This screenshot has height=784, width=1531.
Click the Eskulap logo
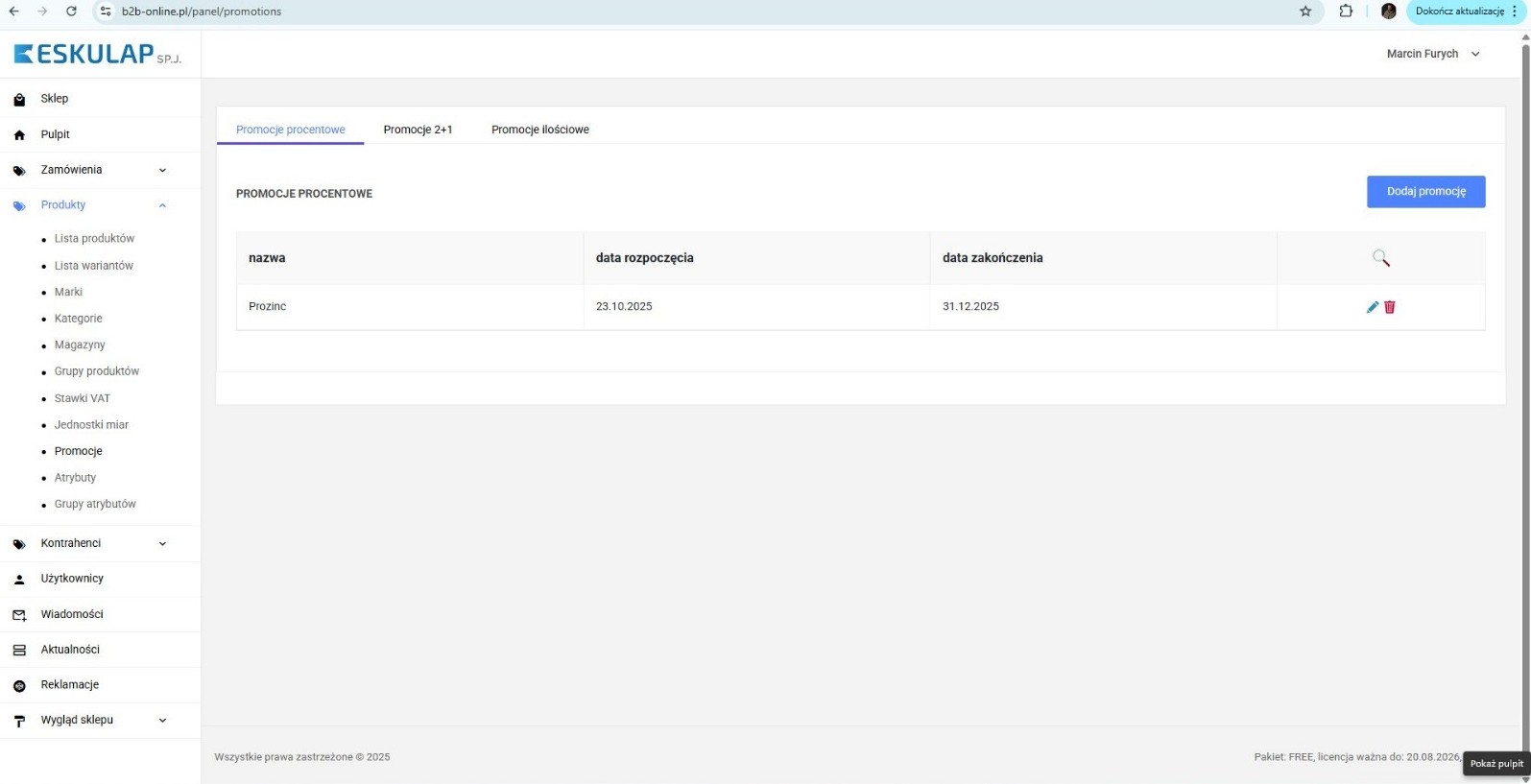tap(97, 54)
